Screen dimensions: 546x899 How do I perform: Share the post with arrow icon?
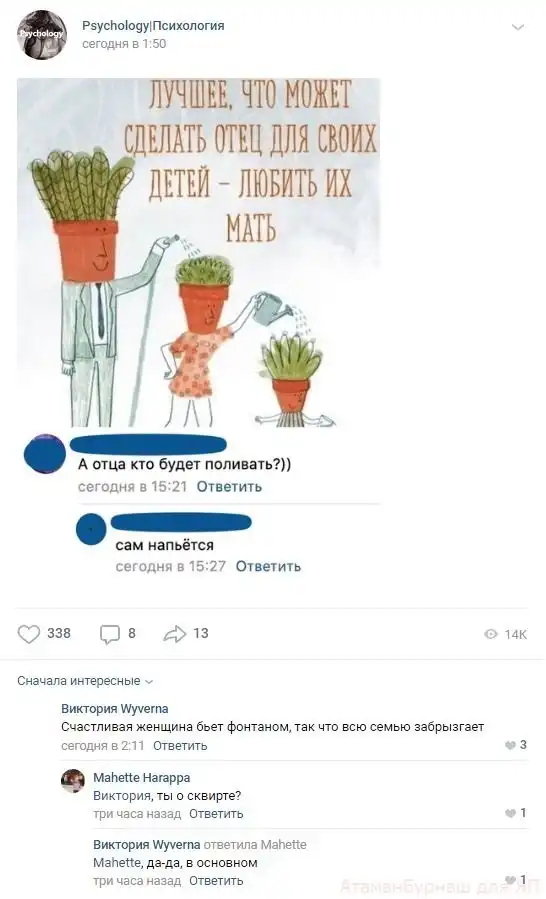[x=175, y=634]
